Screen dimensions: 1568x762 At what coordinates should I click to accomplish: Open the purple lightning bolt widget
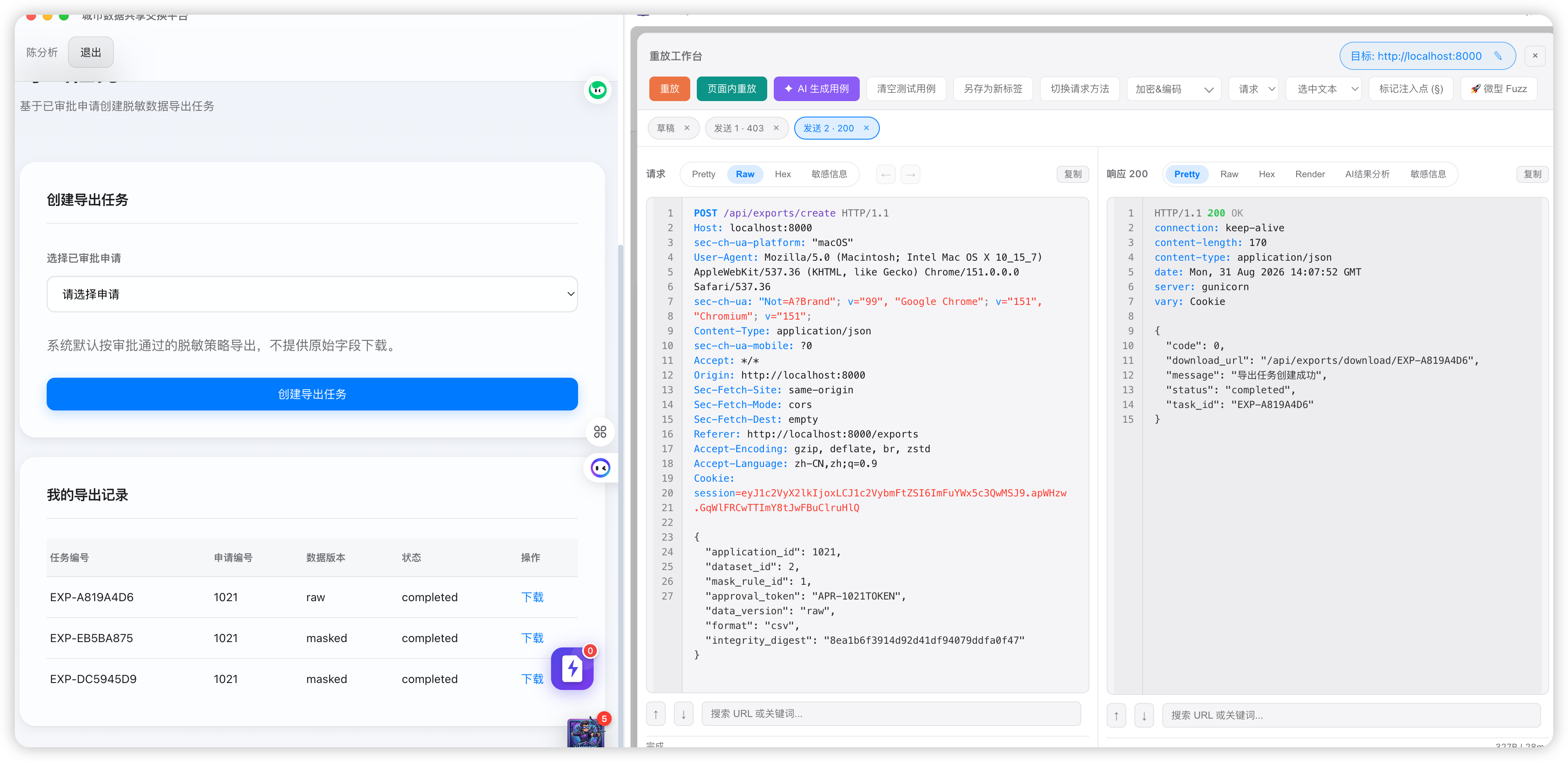tap(572, 668)
